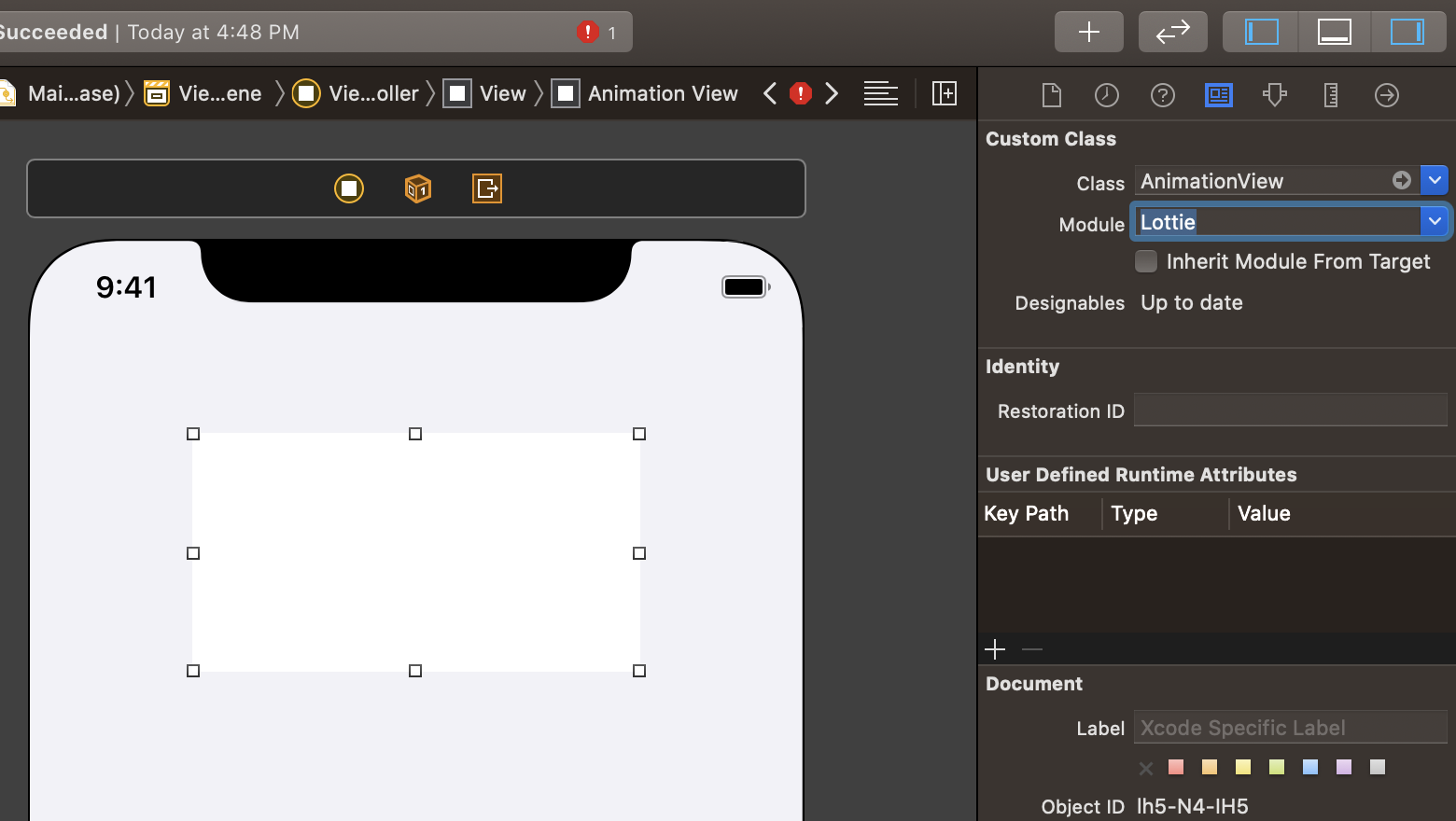Add an editor on the right

pyautogui.click(x=945, y=93)
